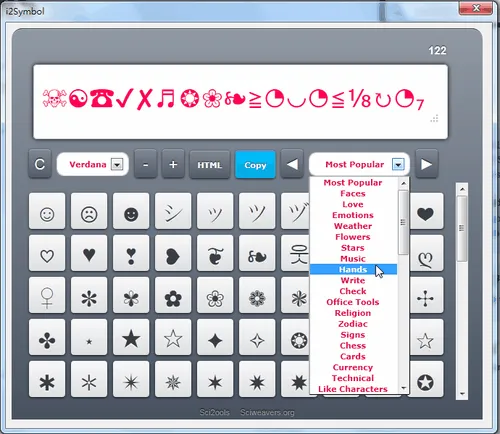Choose Zodiac in the category list

[353, 324]
